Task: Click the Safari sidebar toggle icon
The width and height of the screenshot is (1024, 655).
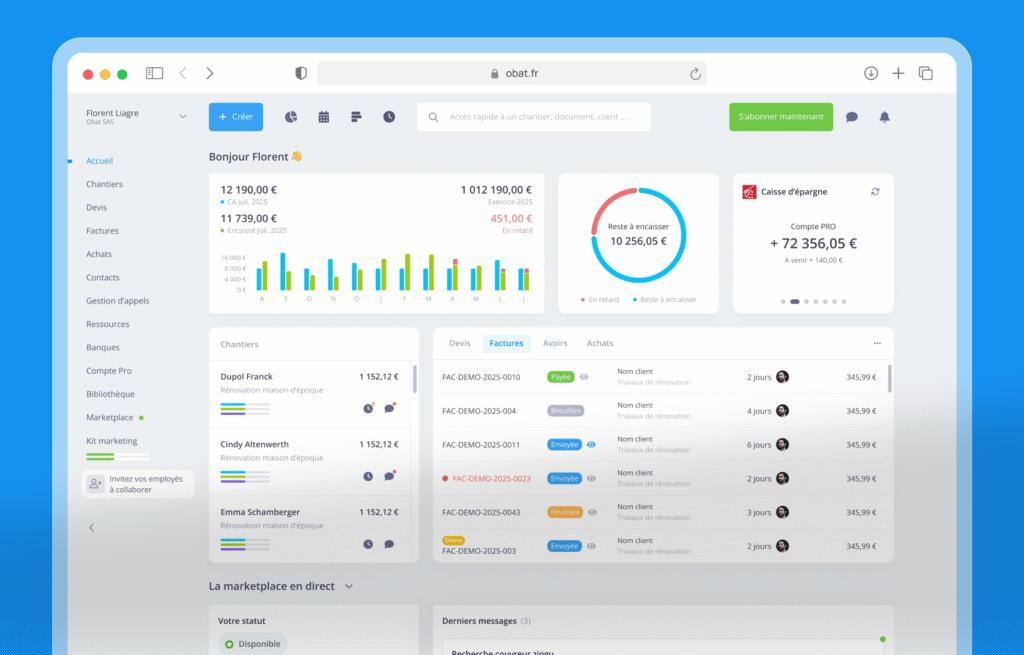Action: (154, 73)
